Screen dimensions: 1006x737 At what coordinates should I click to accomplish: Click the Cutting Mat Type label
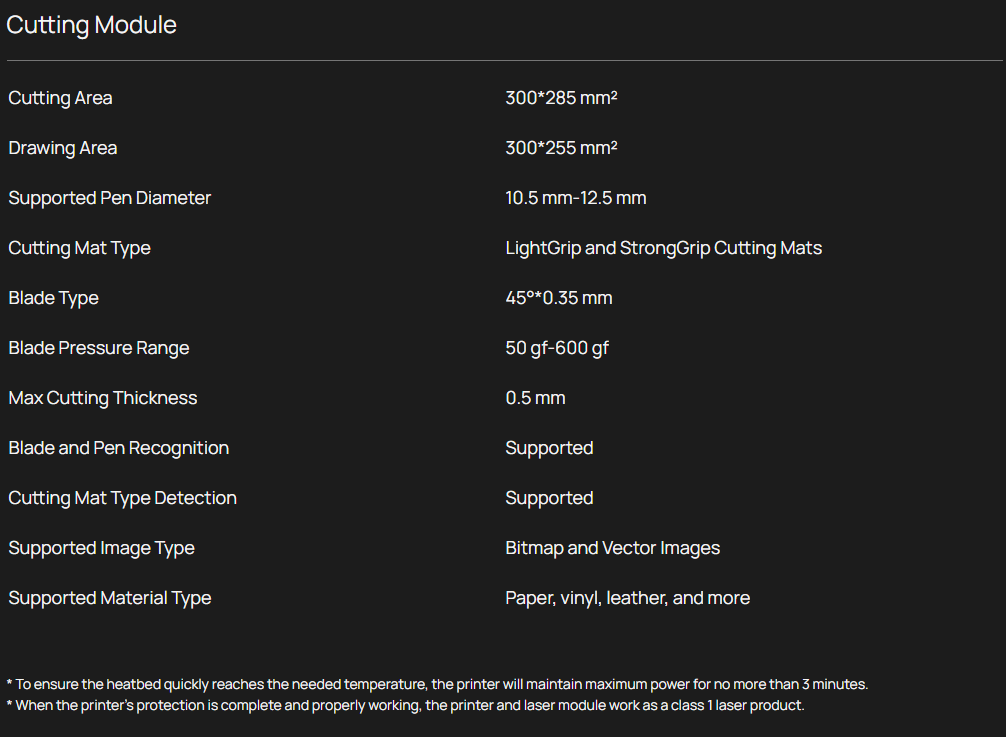(80, 248)
